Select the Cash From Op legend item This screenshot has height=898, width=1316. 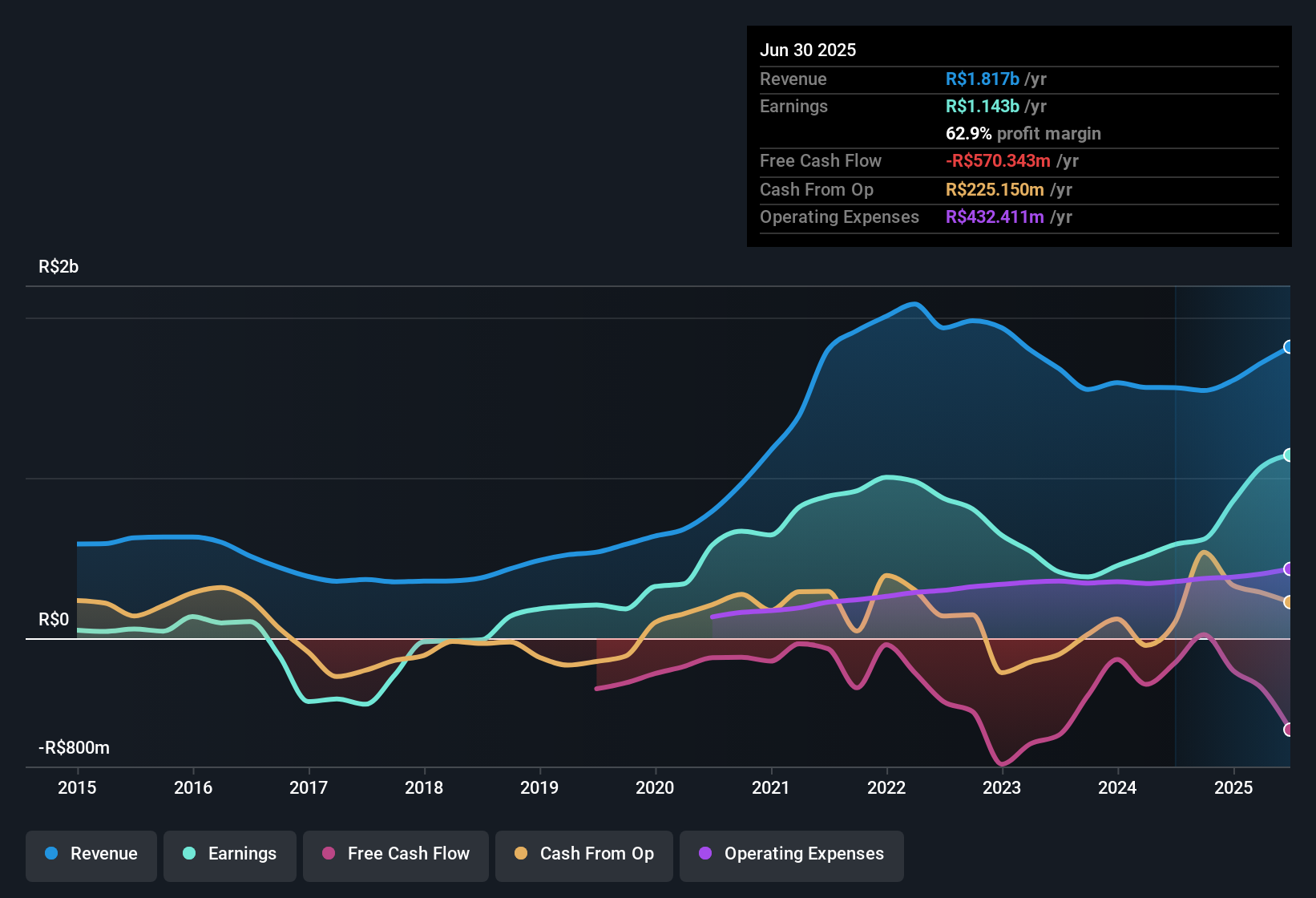point(583,854)
